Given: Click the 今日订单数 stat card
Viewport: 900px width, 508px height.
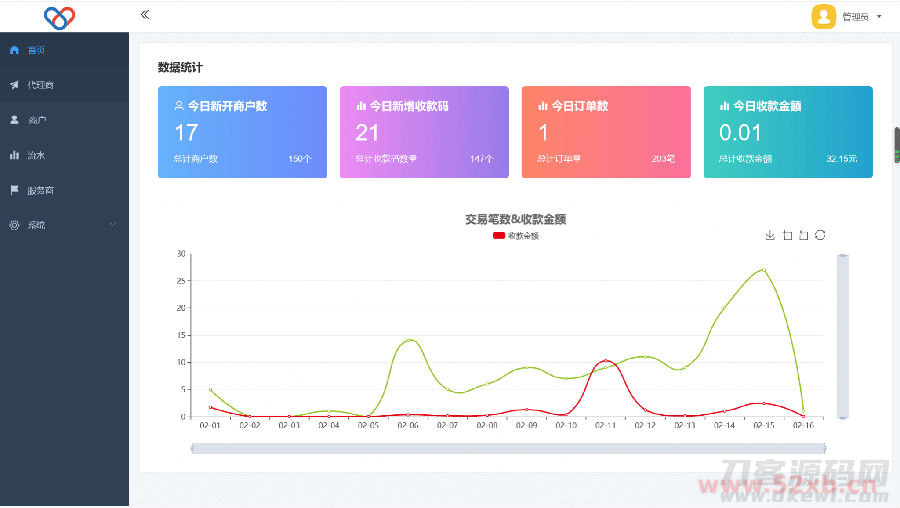Looking at the screenshot, I should click(x=606, y=132).
